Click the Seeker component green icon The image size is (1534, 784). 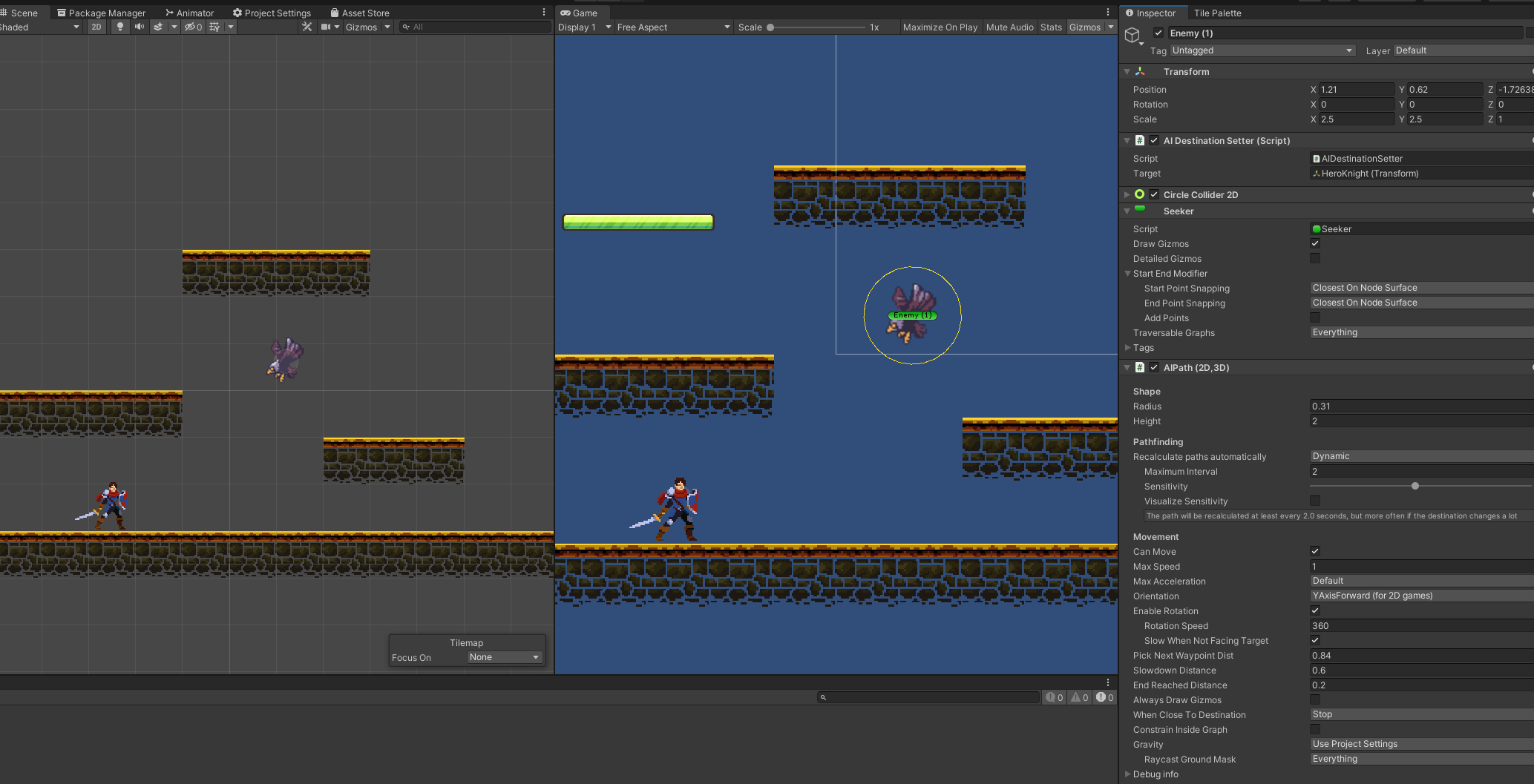click(1140, 209)
